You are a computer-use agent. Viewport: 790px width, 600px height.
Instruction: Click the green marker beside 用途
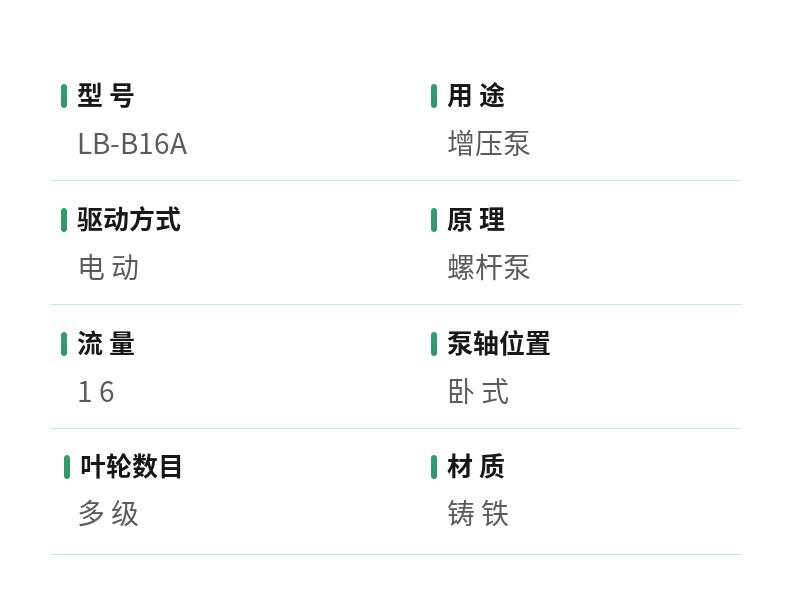[434, 96]
